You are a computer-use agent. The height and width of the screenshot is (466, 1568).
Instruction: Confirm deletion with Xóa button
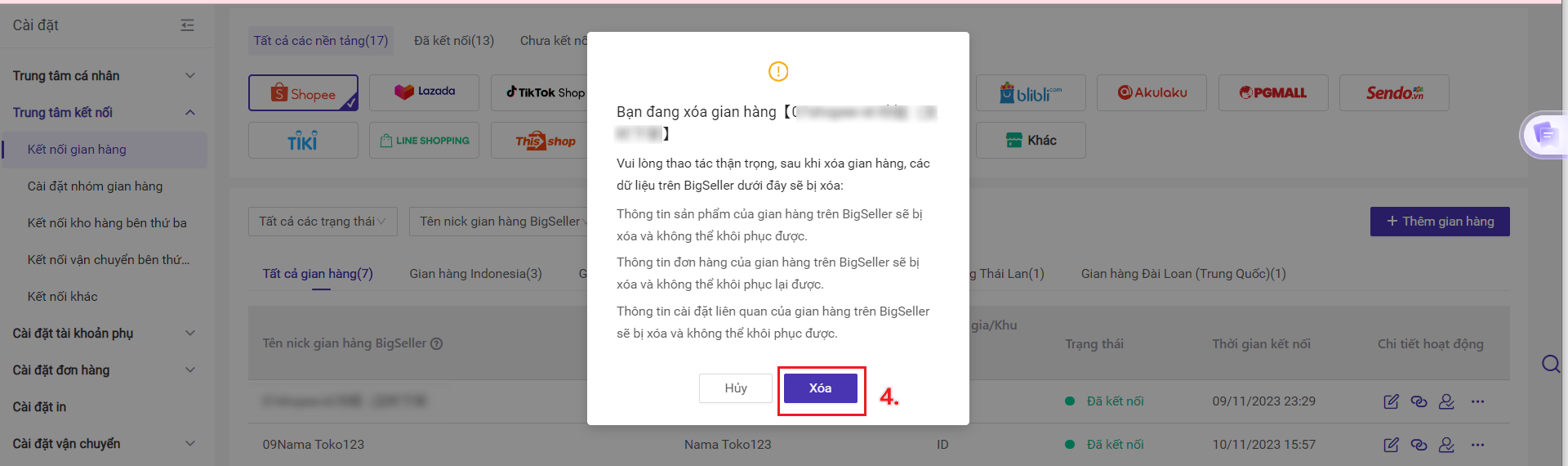(820, 388)
